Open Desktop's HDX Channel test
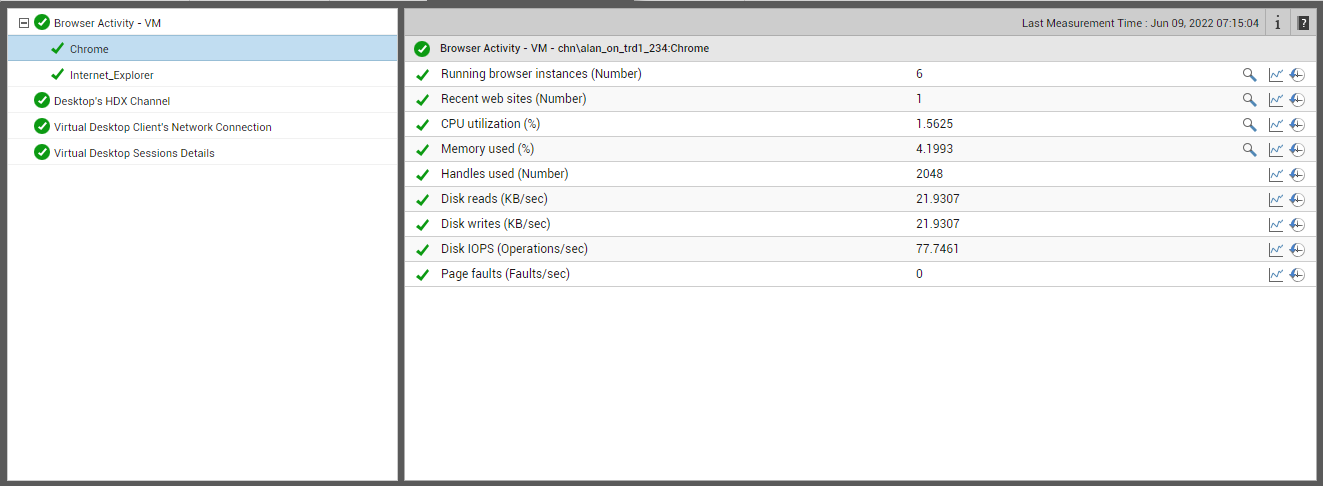This screenshot has width=1323, height=486. 112,101
